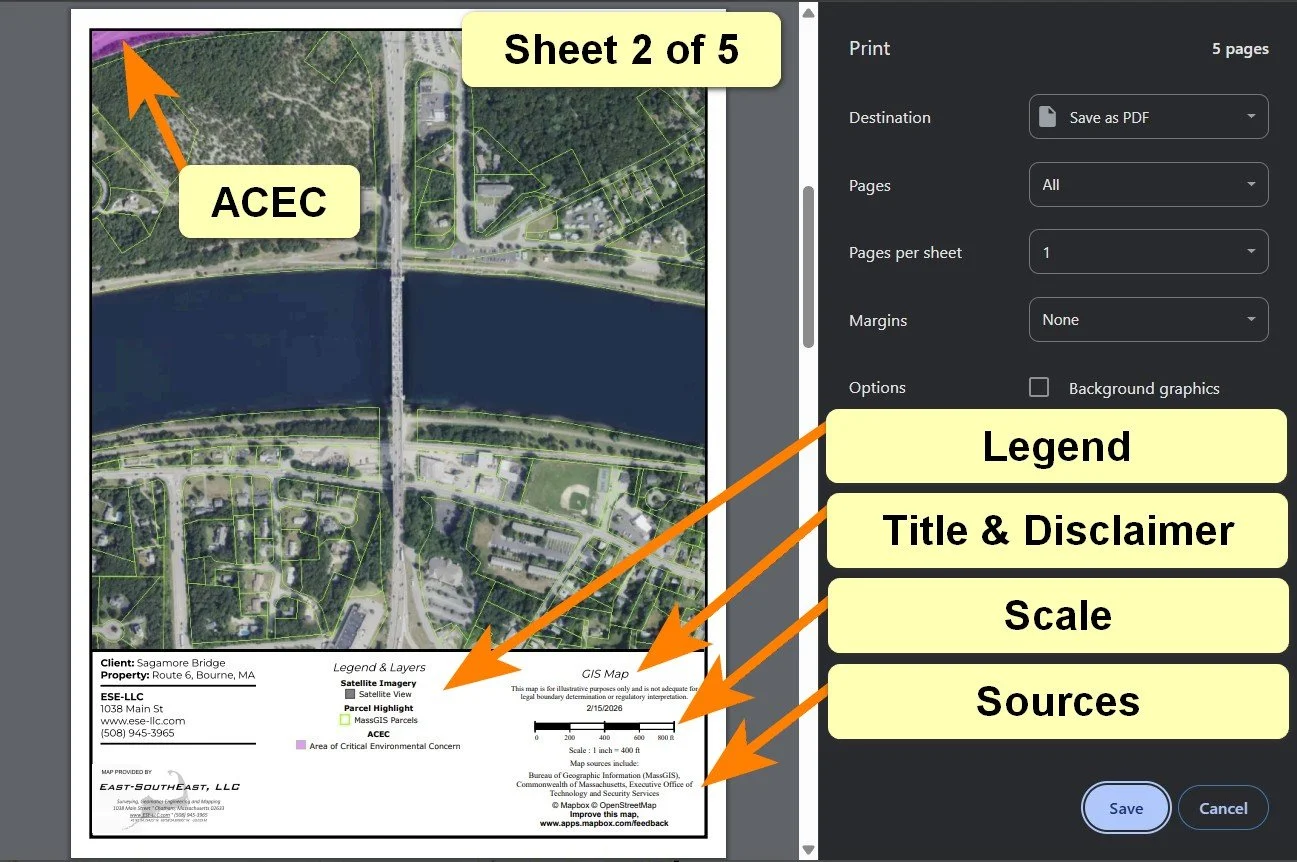Toggle the MassGIS Parcels checkbox
1297x862 pixels.
pyautogui.click(x=344, y=719)
